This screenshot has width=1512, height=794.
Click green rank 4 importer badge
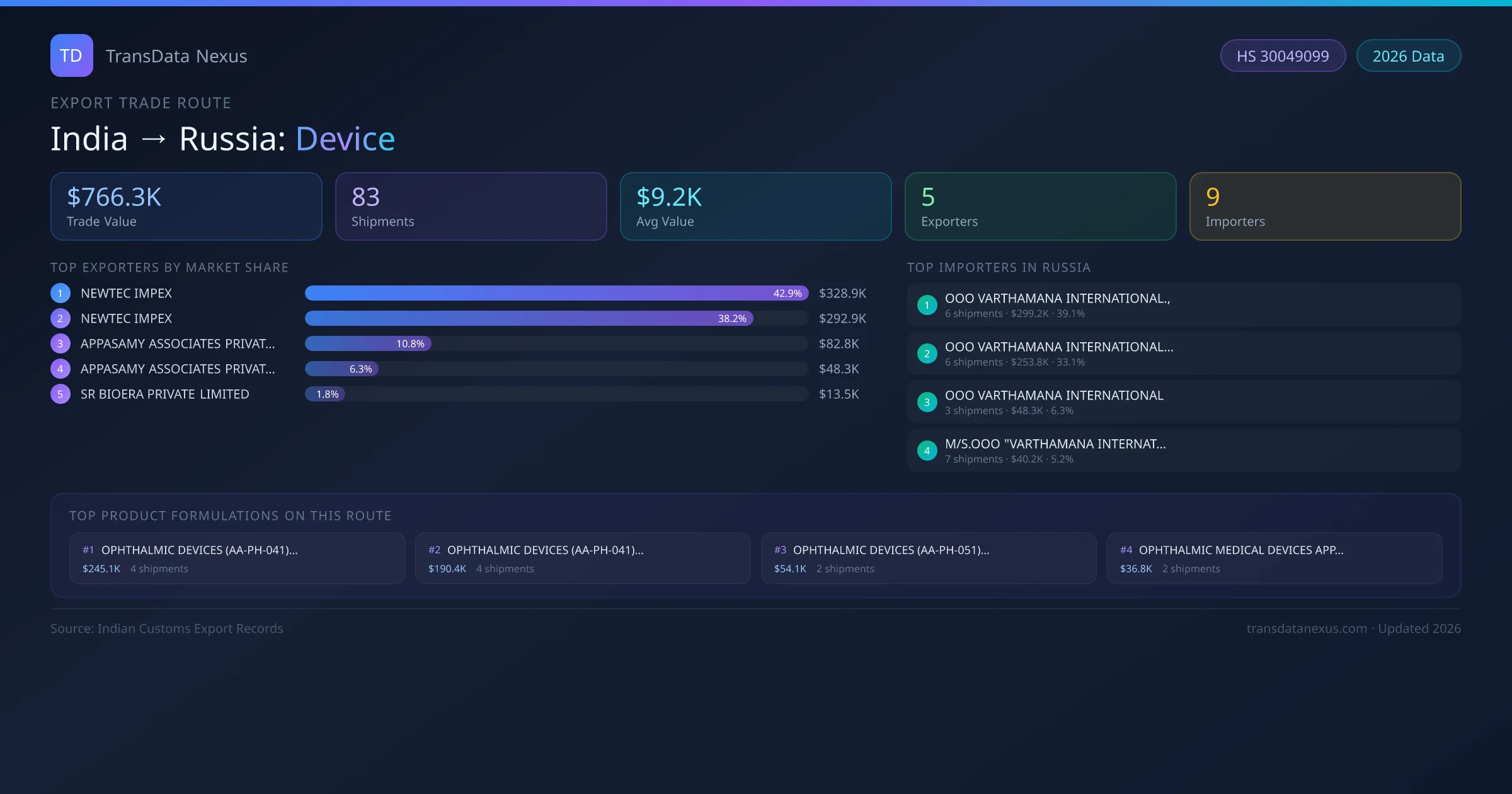[x=927, y=451]
